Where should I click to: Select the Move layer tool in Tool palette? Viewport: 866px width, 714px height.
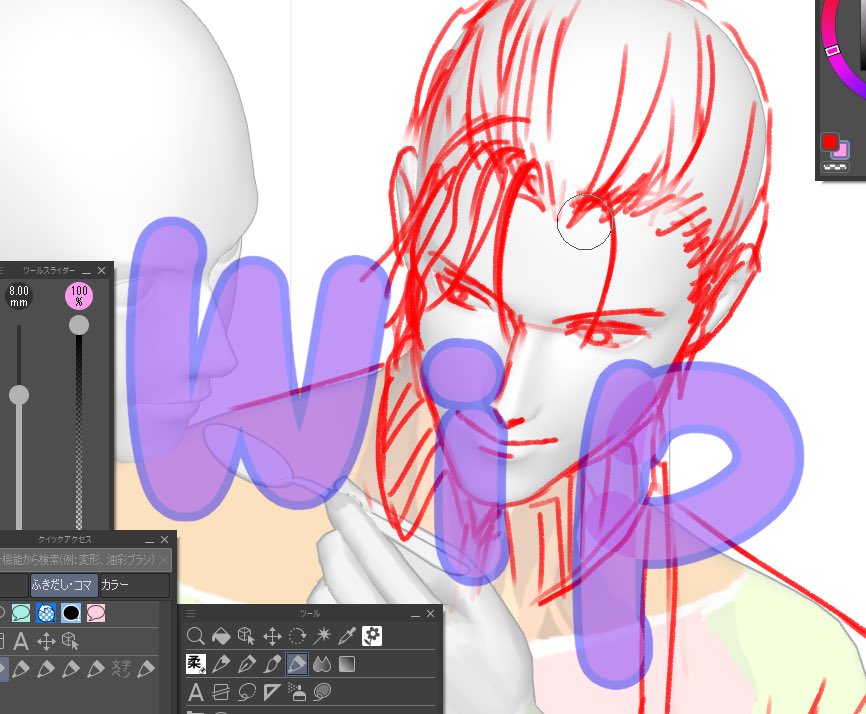[272, 636]
